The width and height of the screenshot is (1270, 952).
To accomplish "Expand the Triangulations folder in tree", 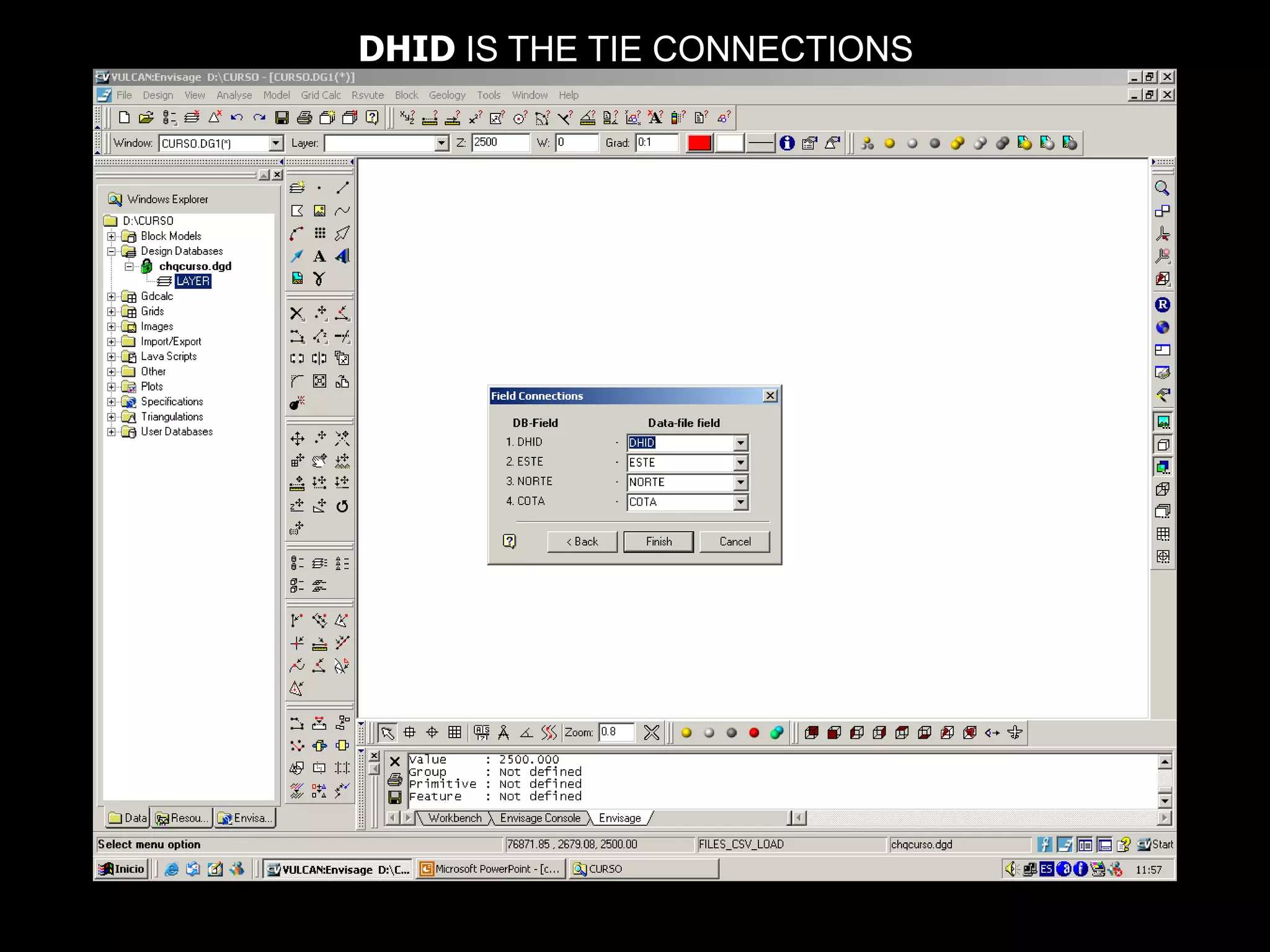I will pyautogui.click(x=112, y=416).
